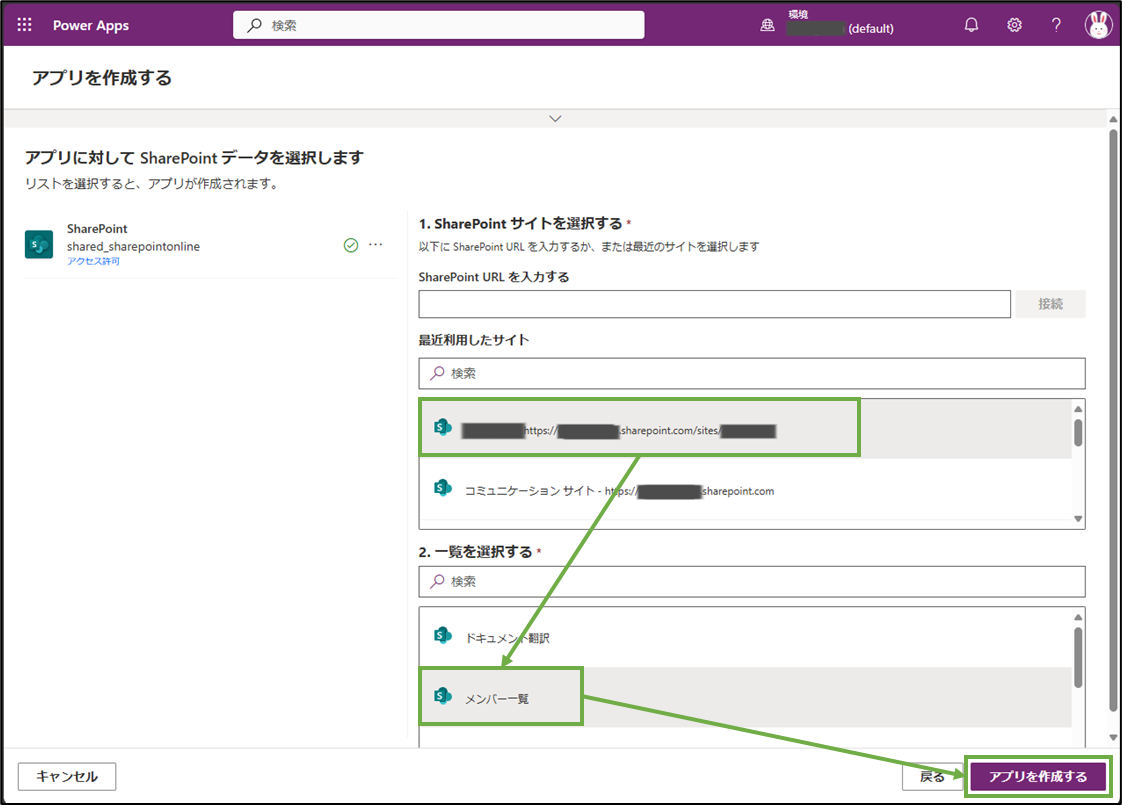Click the top search box
Viewport: 1122px width, 805px height.
[x=439, y=25]
